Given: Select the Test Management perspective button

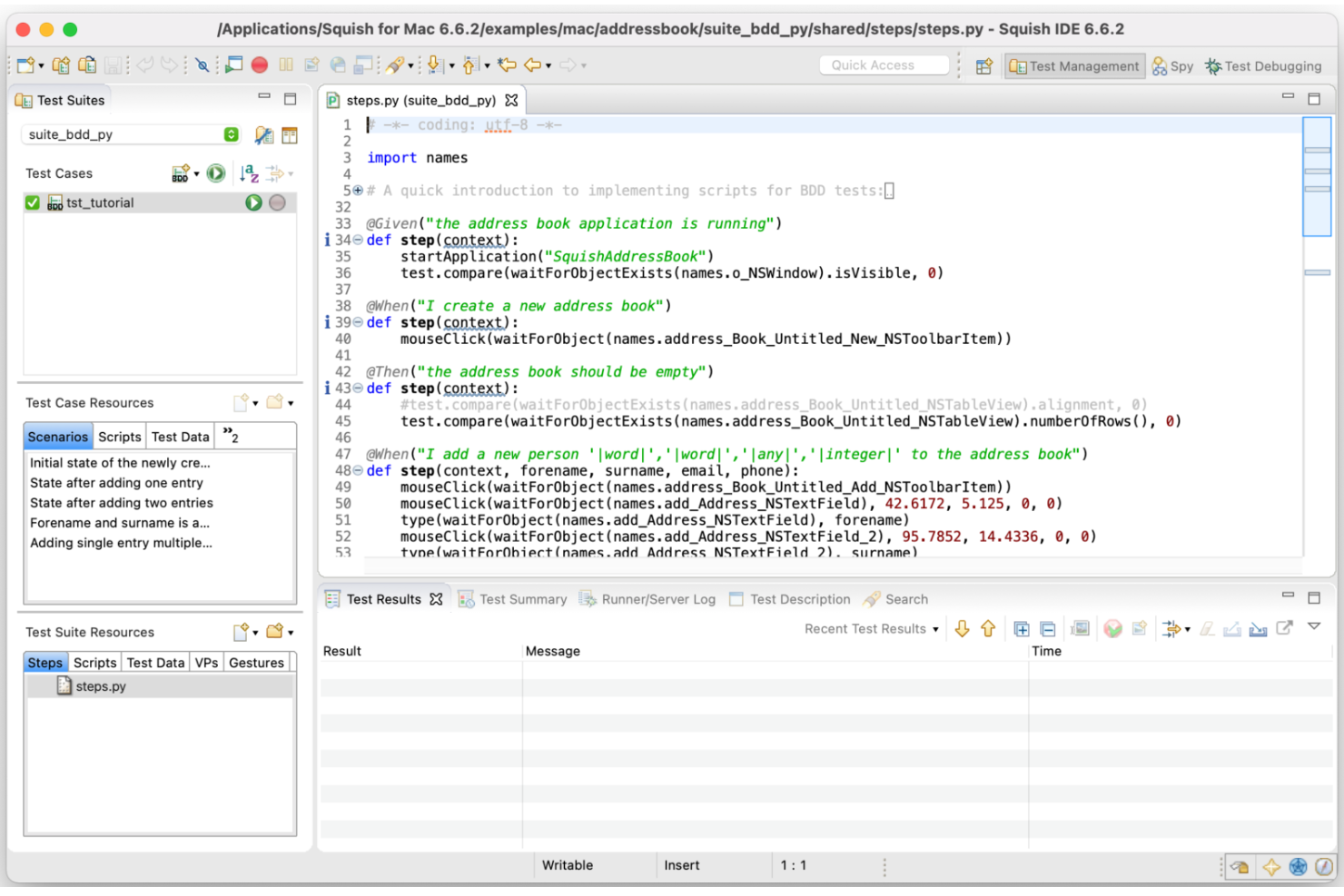Looking at the screenshot, I should coord(1074,65).
